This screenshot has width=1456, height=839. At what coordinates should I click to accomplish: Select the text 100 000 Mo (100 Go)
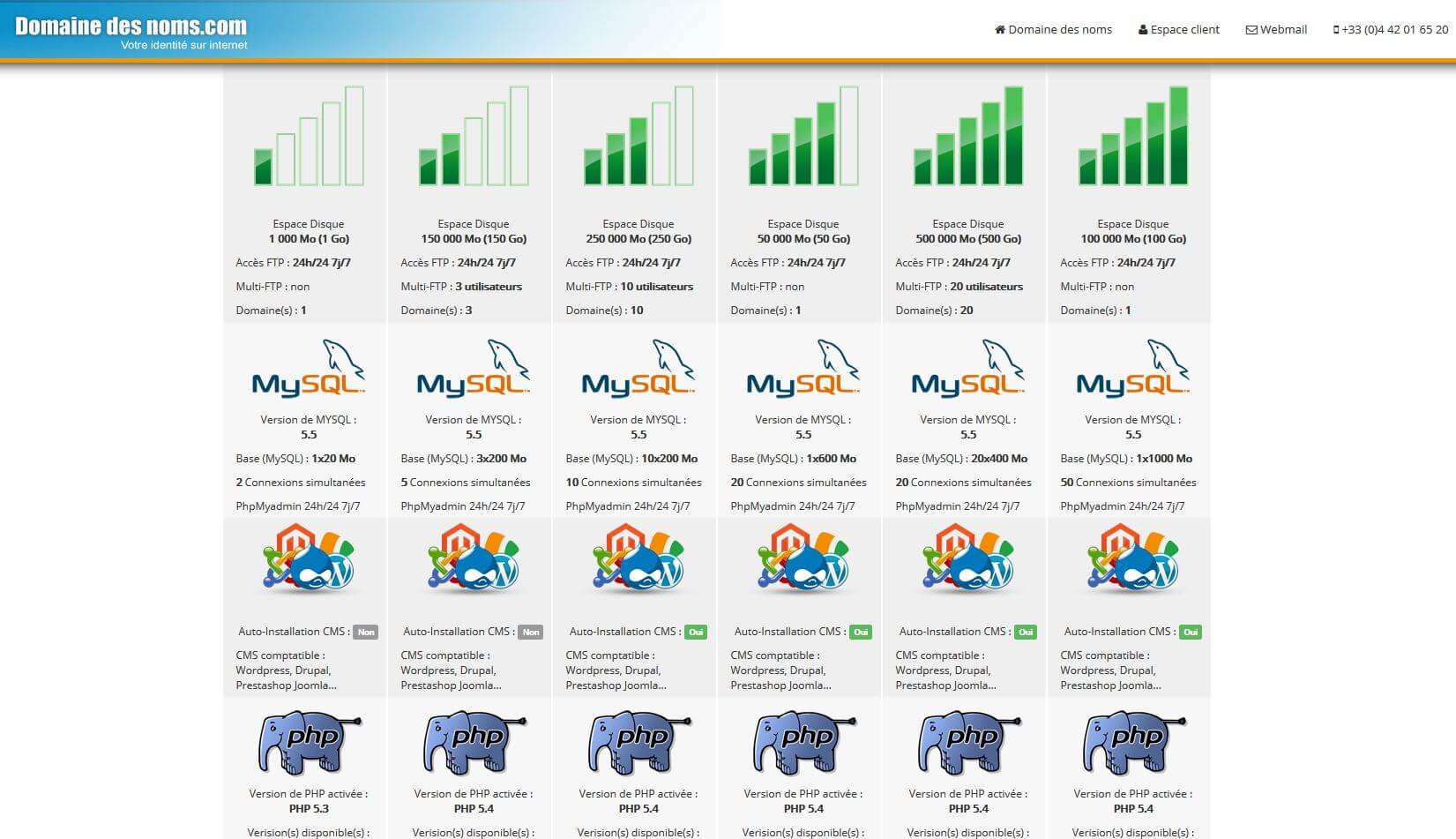pos(1133,239)
